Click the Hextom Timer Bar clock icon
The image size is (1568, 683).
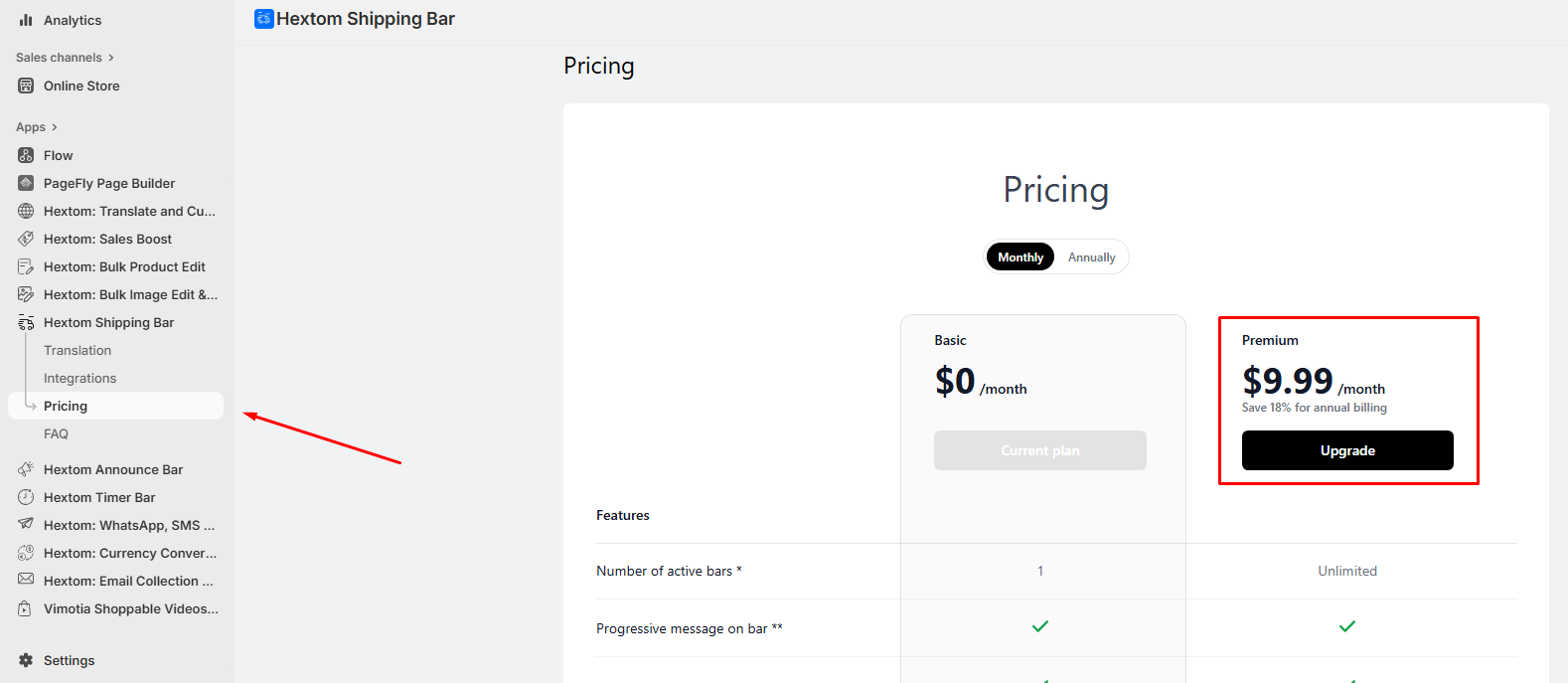(26, 497)
